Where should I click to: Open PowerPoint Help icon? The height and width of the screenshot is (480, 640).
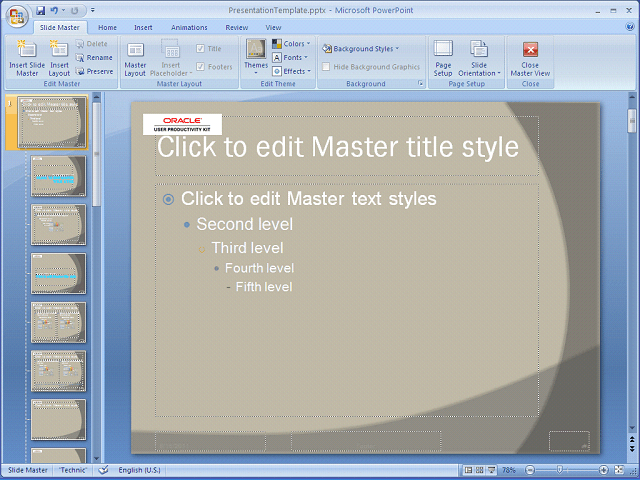[x=630, y=27]
